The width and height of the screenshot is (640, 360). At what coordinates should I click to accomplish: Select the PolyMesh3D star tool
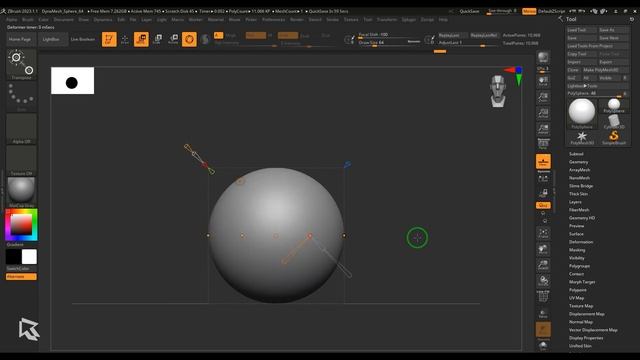point(582,138)
